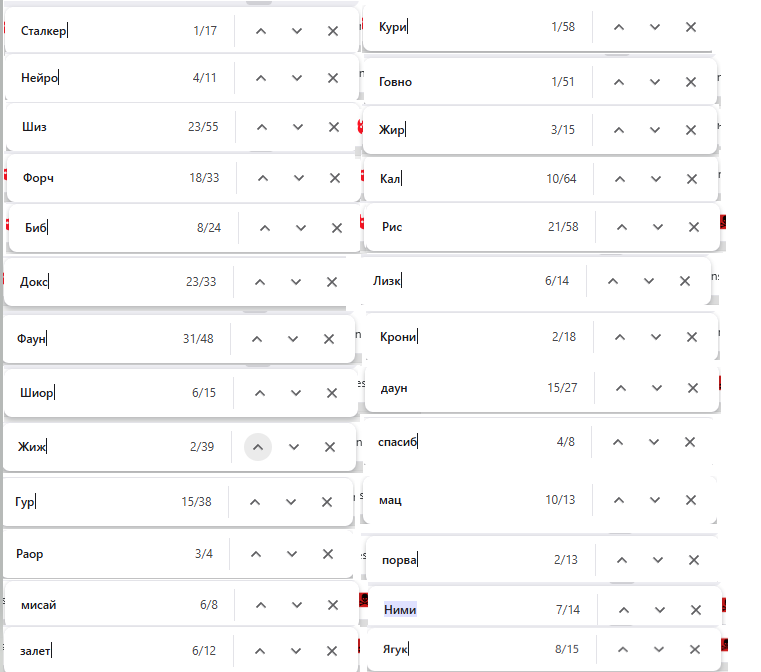Next match arrow in Лизк bar
Viewport: 761px width, 672px height.
(x=649, y=281)
